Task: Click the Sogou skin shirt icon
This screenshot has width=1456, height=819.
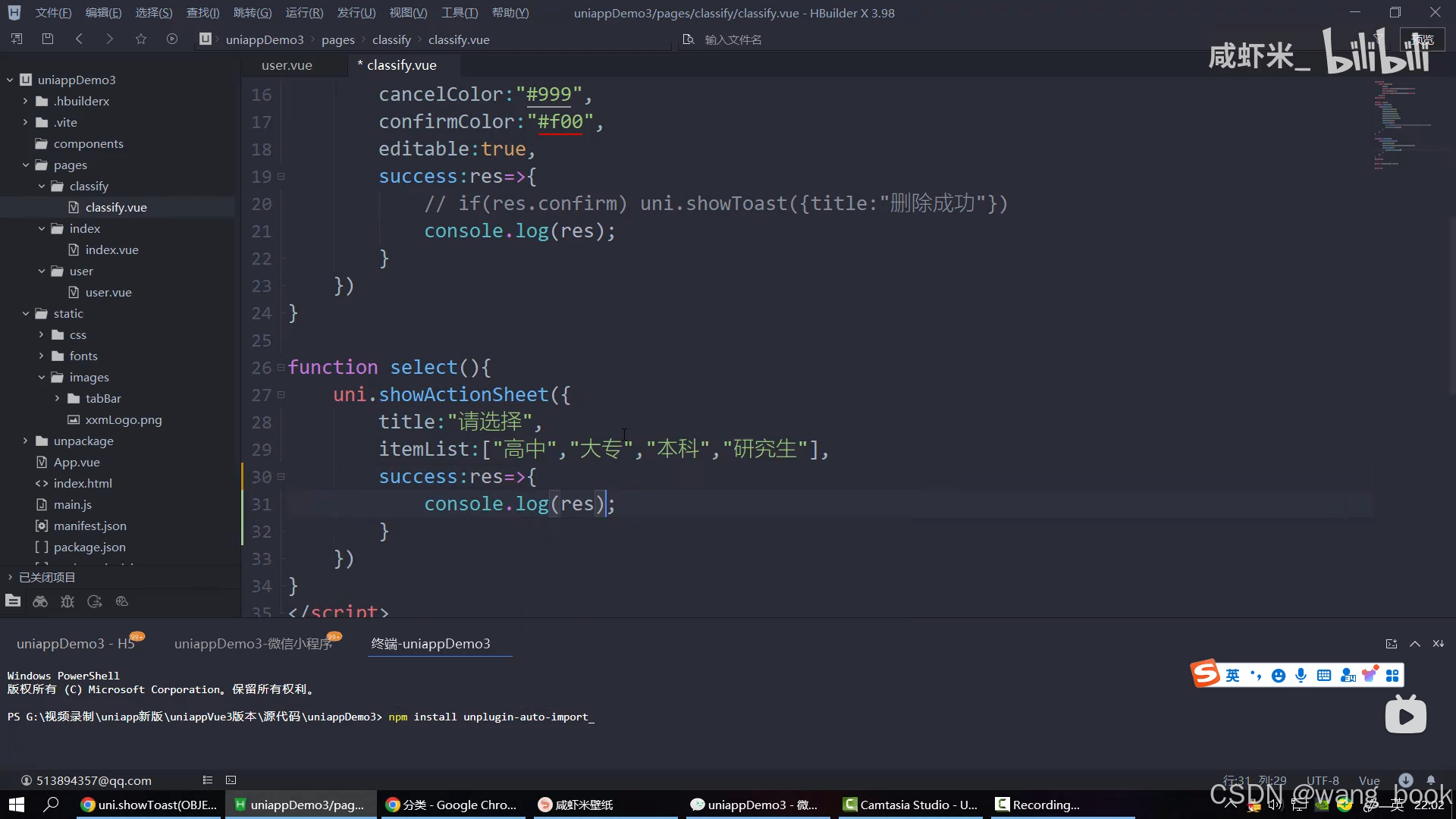Action: coord(1370,674)
